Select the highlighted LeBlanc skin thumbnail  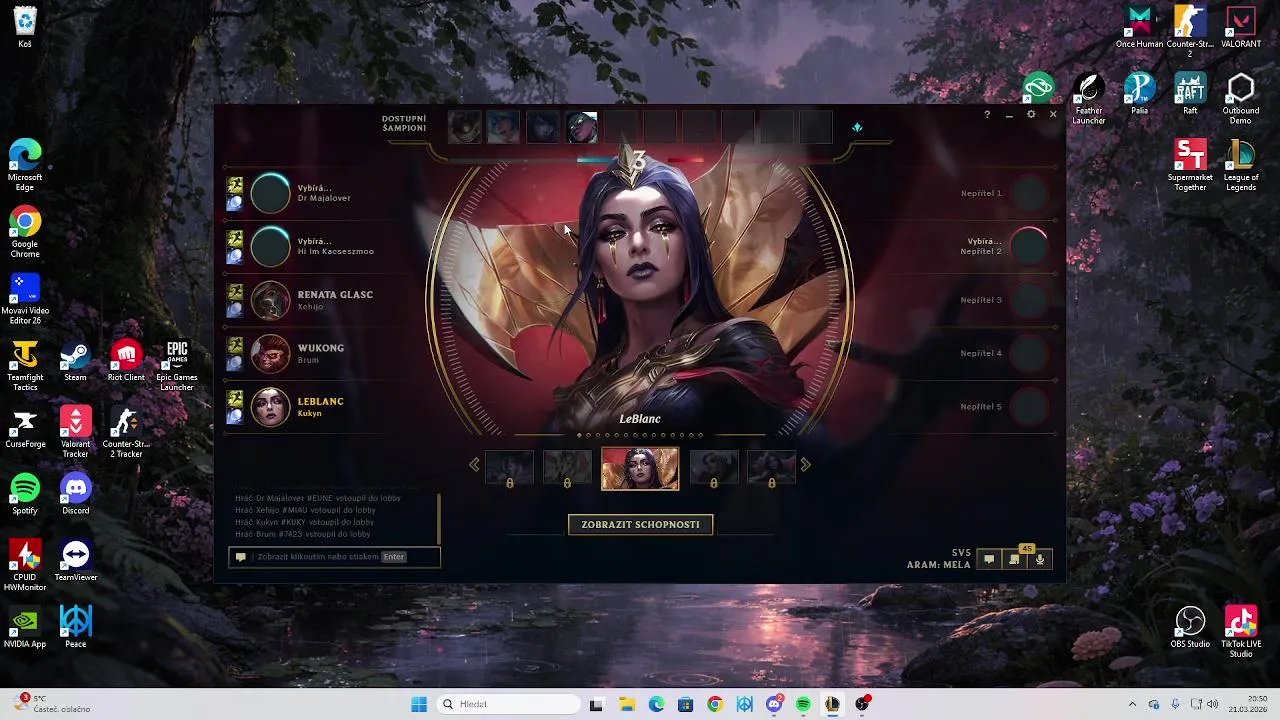tap(640, 469)
